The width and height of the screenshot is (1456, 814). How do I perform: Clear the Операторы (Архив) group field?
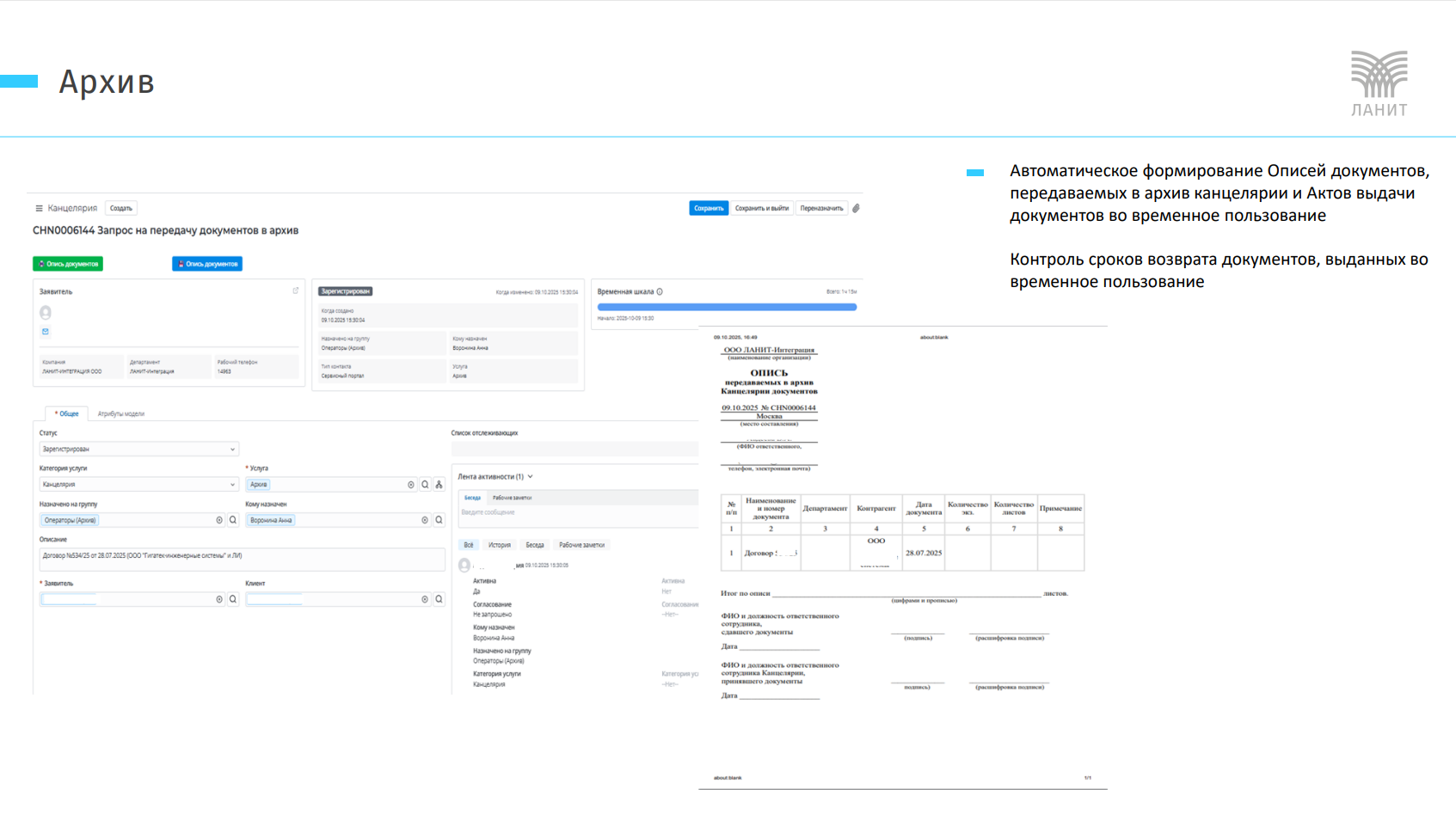(x=219, y=520)
